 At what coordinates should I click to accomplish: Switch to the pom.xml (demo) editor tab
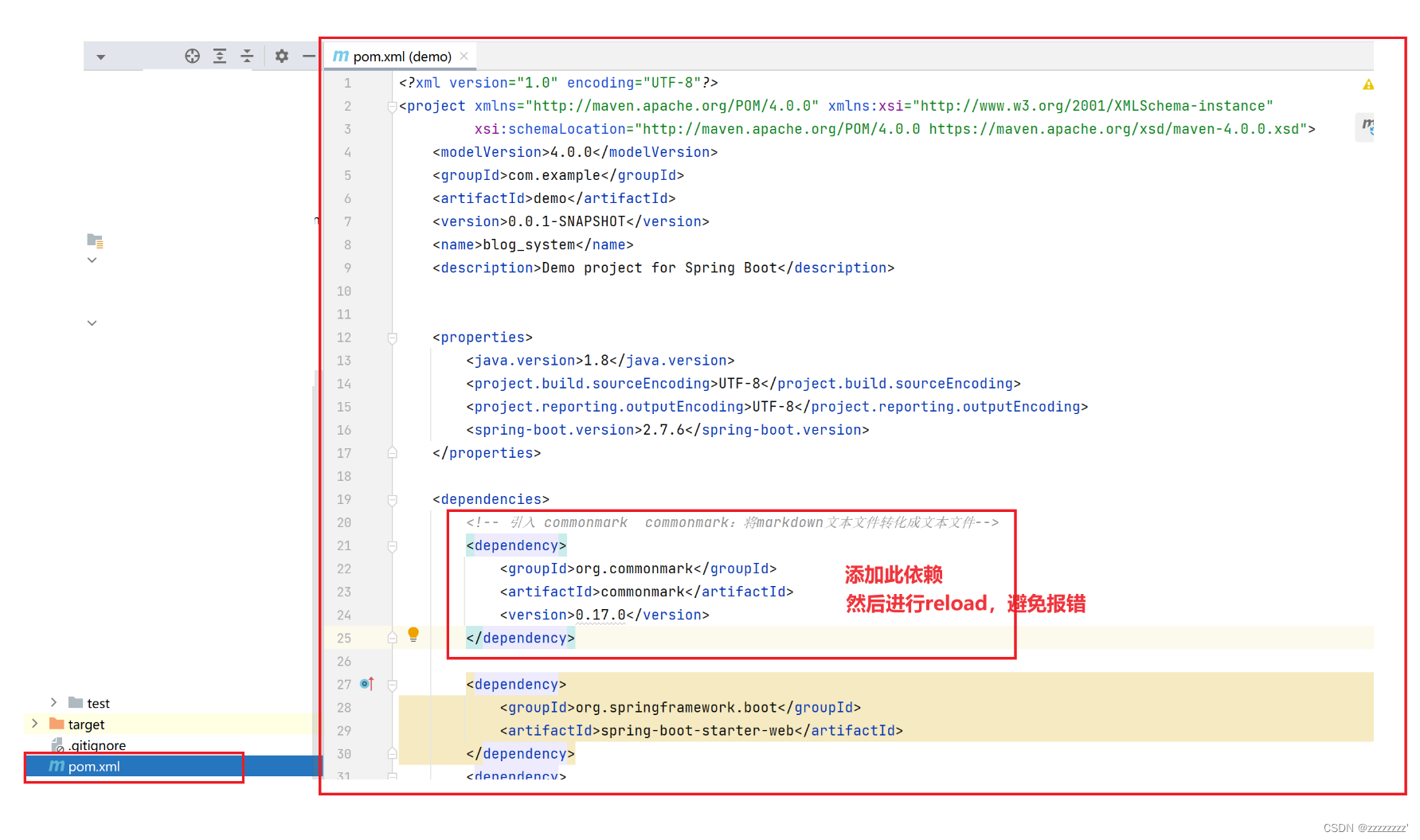tap(402, 57)
